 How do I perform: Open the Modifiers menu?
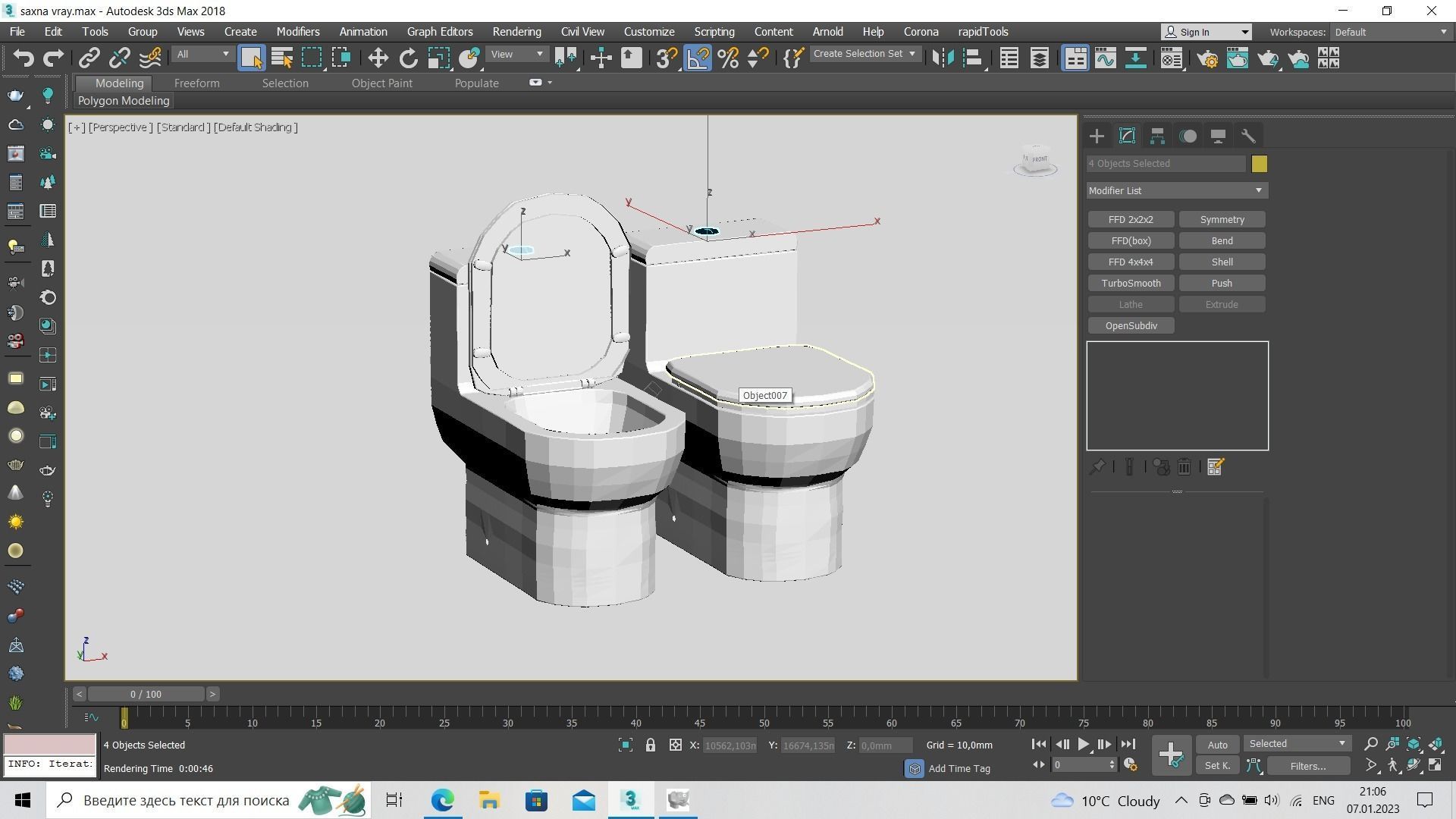pyautogui.click(x=297, y=32)
